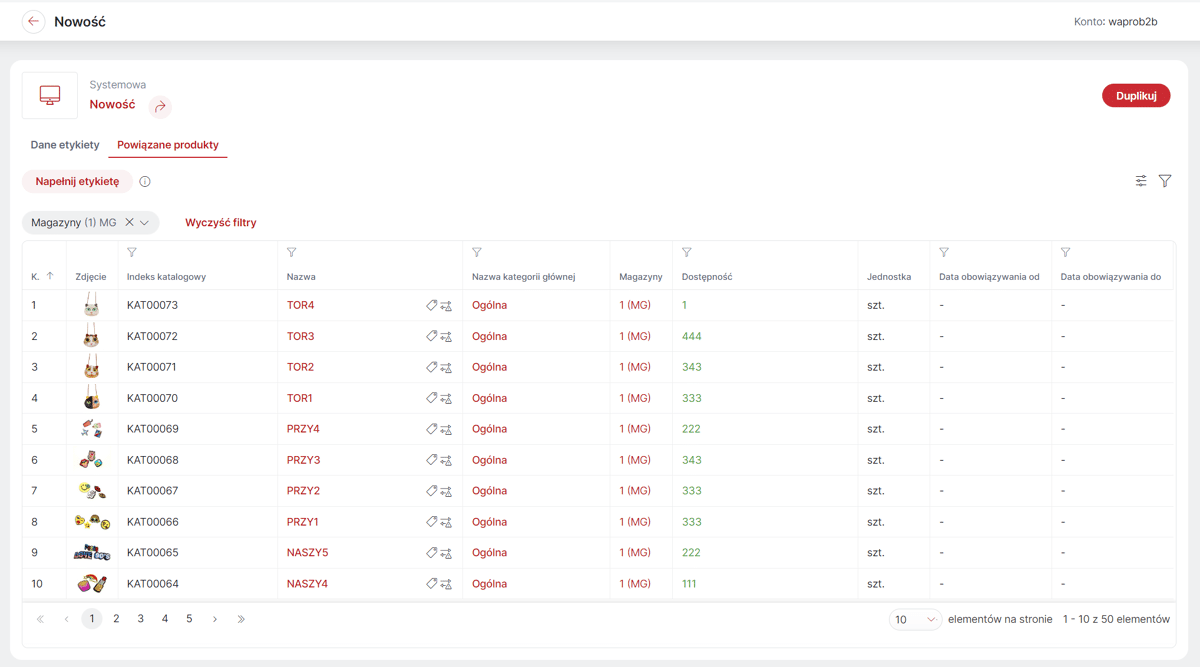Click the label tag icon in TOR4 row
The height and width of the screenshot is (667, 1200).
click(431, 305)
